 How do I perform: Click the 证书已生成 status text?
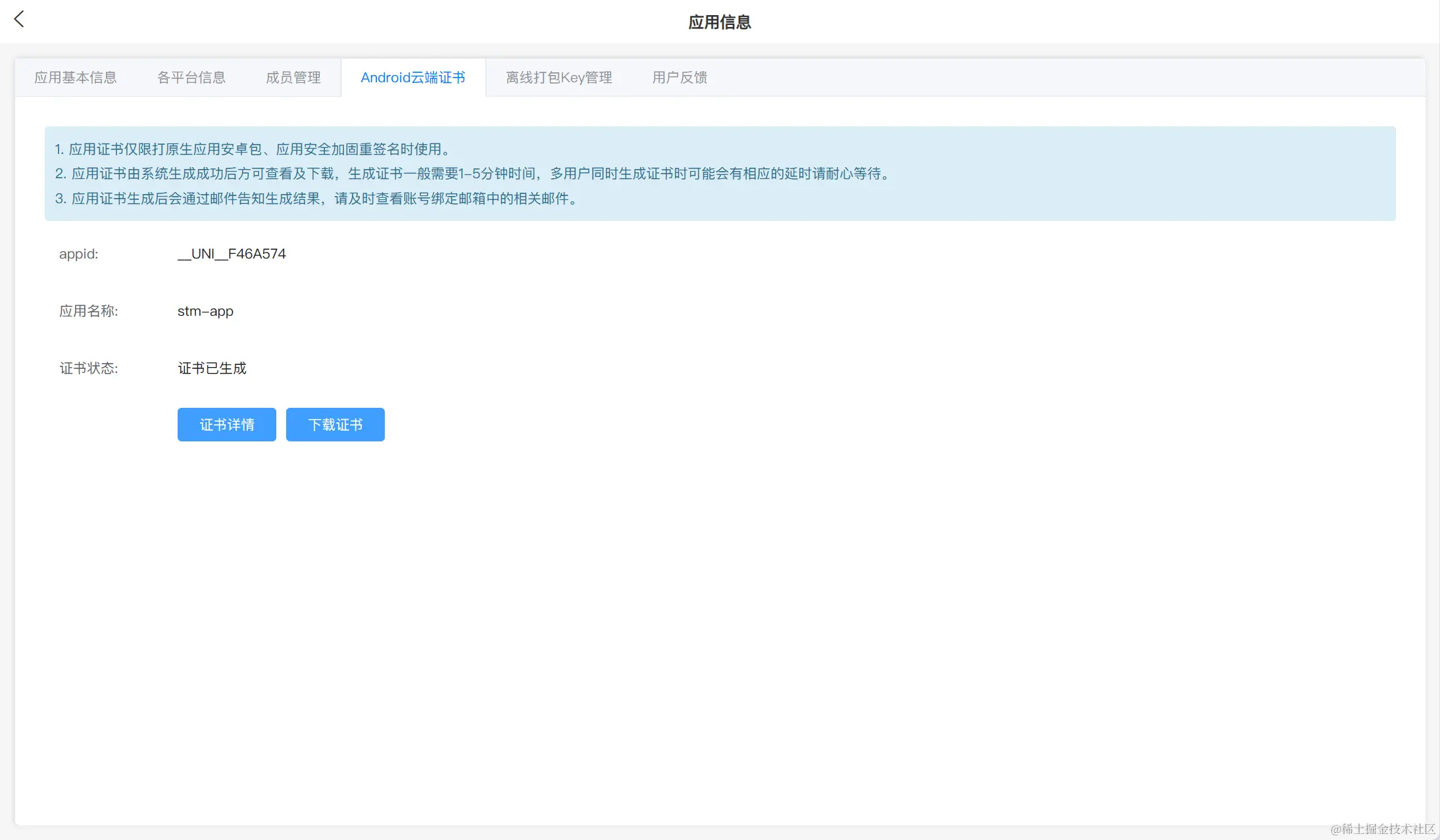point(212,368)
